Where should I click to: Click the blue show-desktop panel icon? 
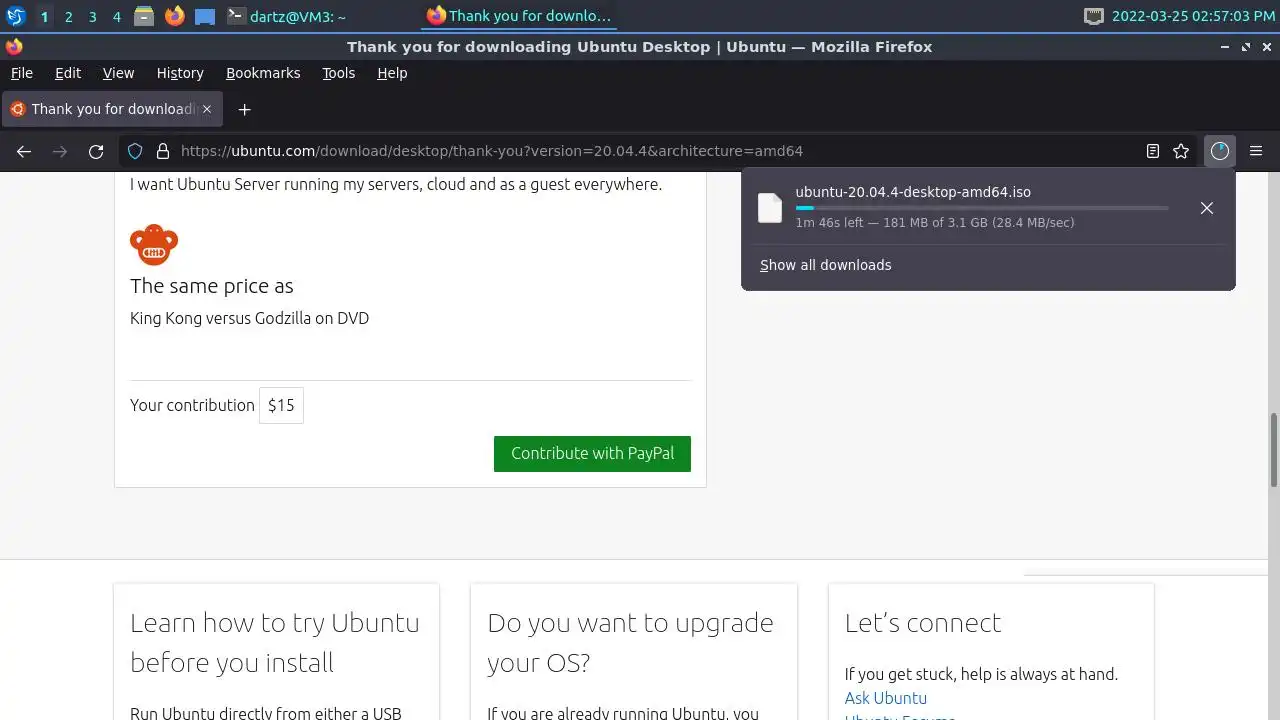205,16
